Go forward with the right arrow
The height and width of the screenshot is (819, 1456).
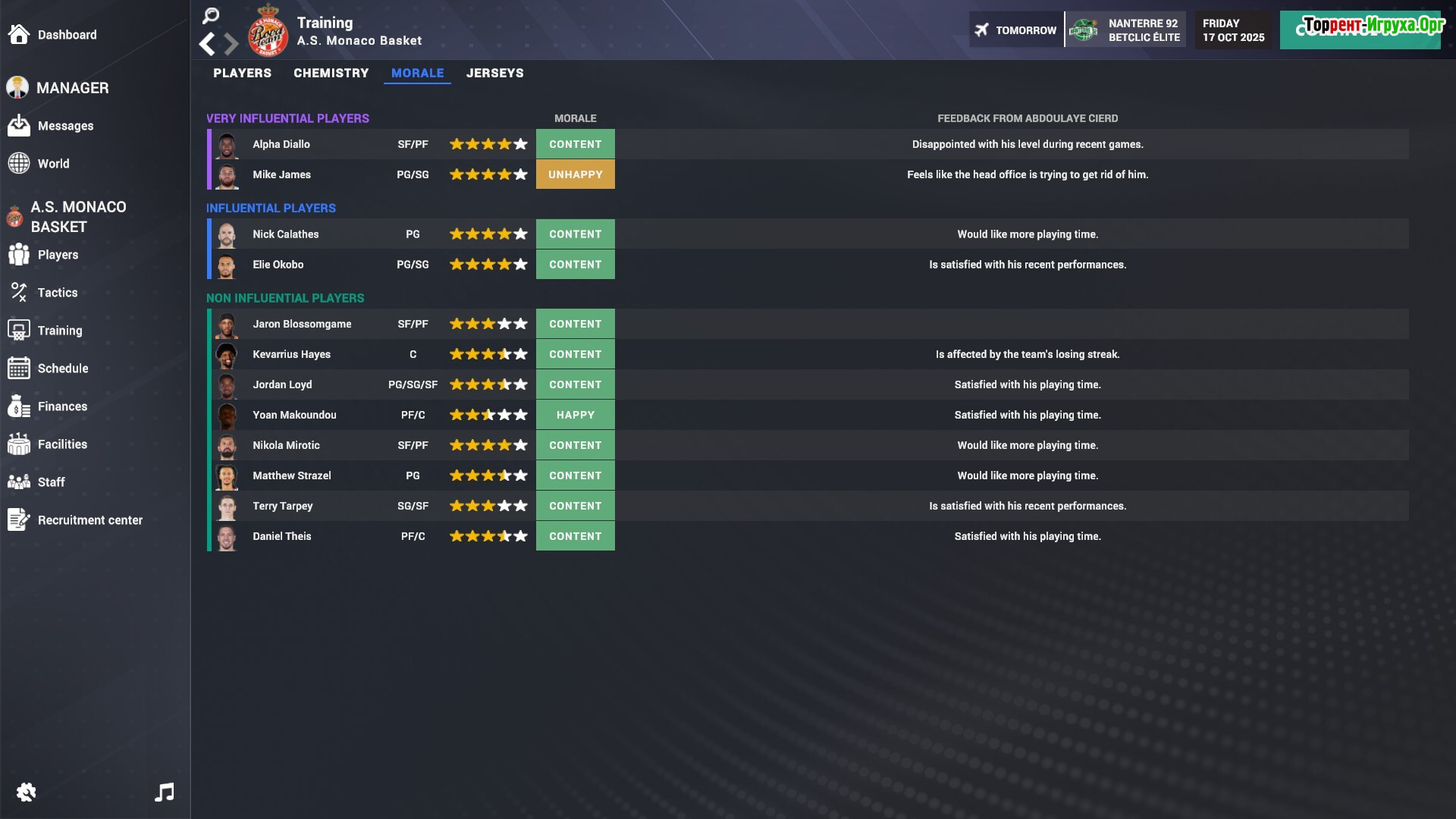click(x=231, y=44)
